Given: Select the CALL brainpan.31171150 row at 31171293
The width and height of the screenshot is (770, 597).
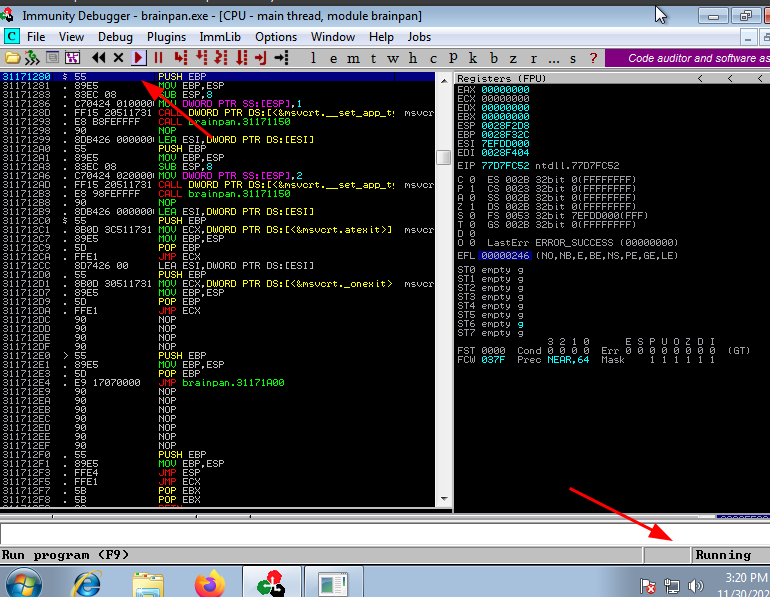Looking at the screenshot, I should tap(218, 122).
